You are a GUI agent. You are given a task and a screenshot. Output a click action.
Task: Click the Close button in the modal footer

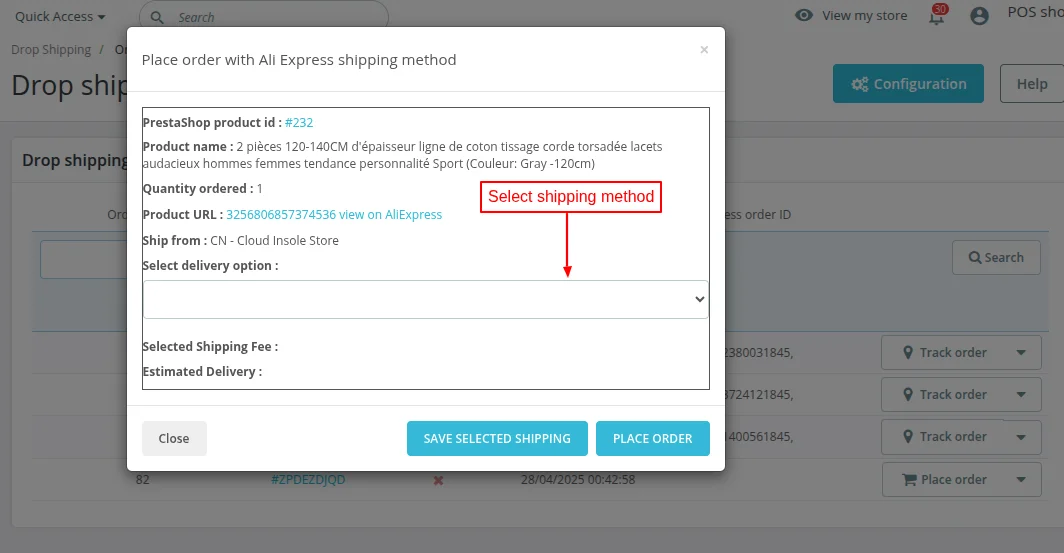pyautogui.click(x=174, y=438)
